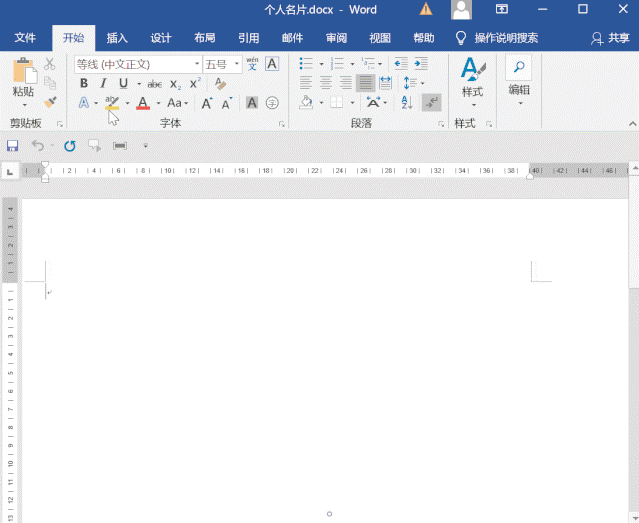Apply yellow text highlight color

(x=112, y=103)
